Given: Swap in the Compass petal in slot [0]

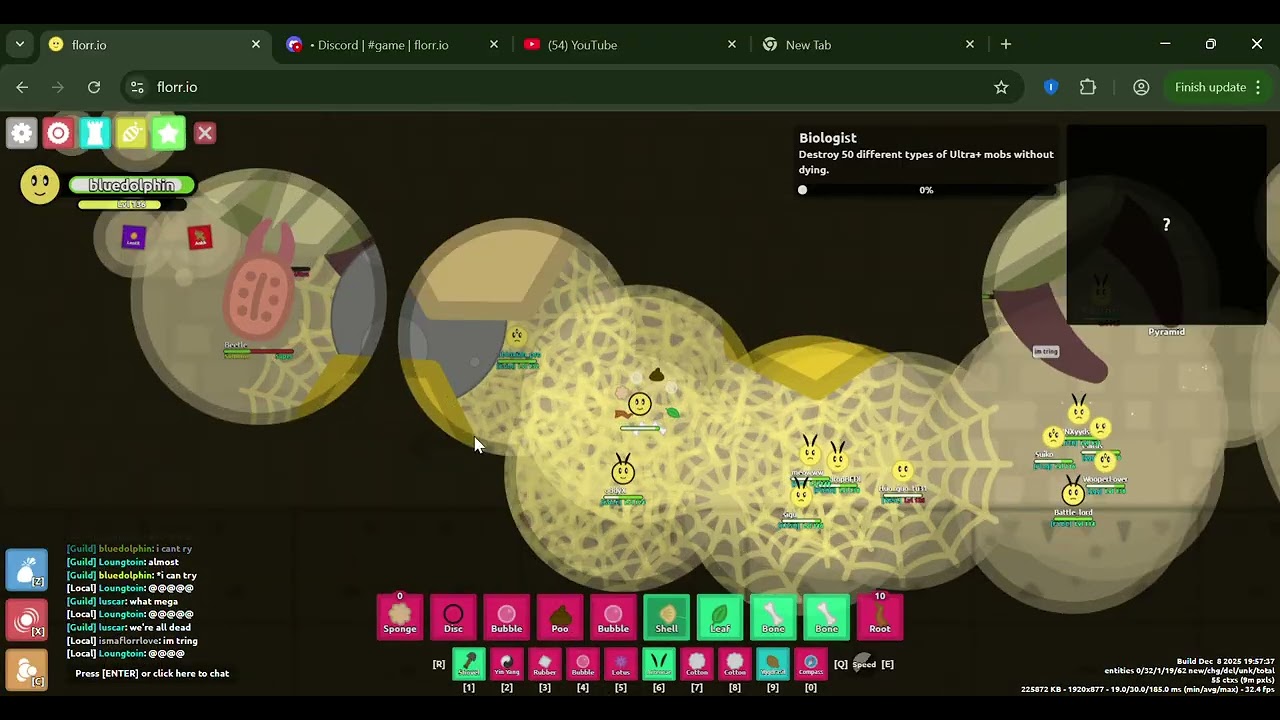Looking at the screenshot, I should pos(810,664).
